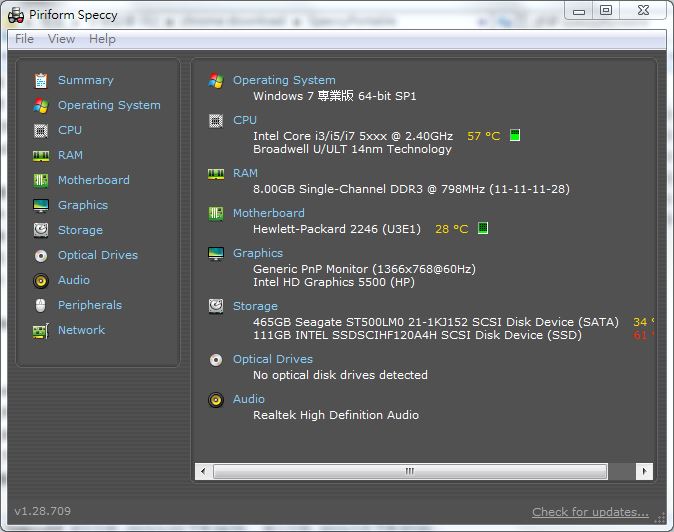The image size is (674, 532).
Task: Click the Storage disk icon in summary pane
Action: click(x=216, y=306)
